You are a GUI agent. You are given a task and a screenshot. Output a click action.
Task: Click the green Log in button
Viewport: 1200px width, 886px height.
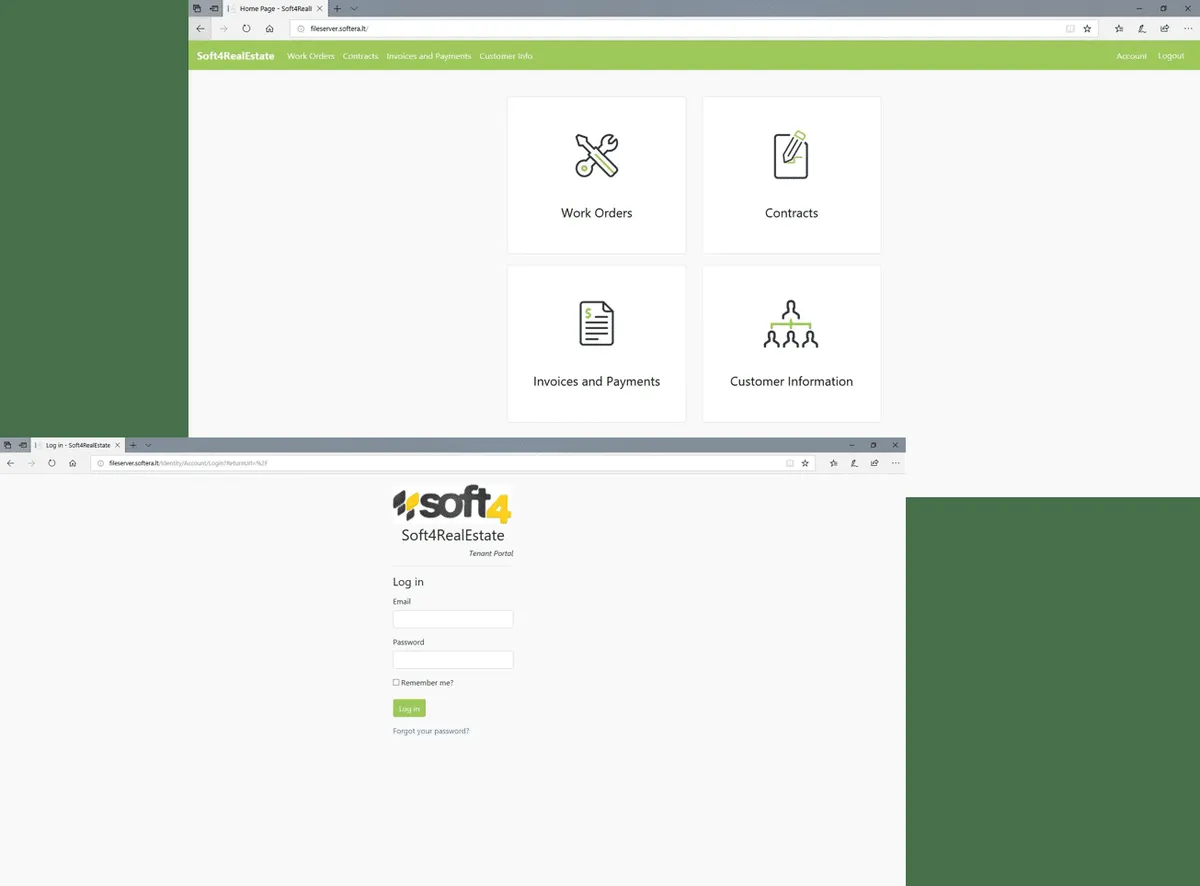pos(409,708)
